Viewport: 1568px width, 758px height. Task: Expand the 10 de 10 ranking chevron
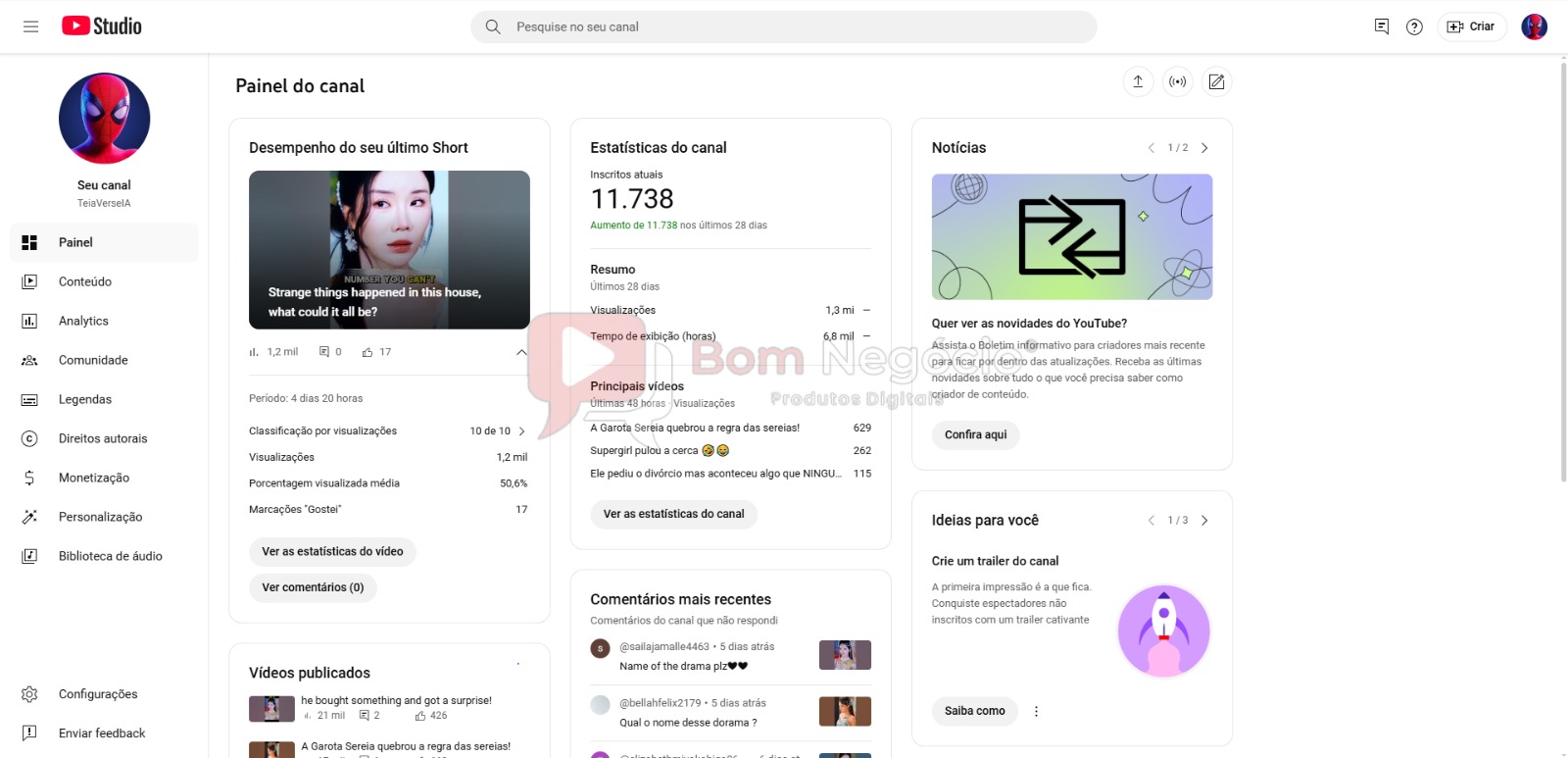pyautogui.click(x=521, y=431)
